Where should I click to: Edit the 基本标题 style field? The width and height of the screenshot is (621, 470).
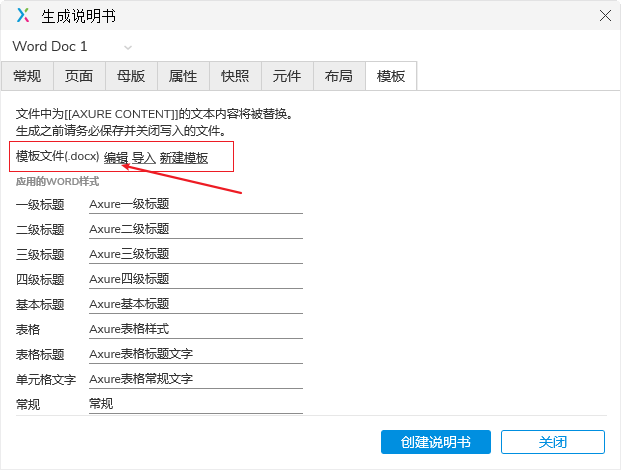(x=196, y=304)
